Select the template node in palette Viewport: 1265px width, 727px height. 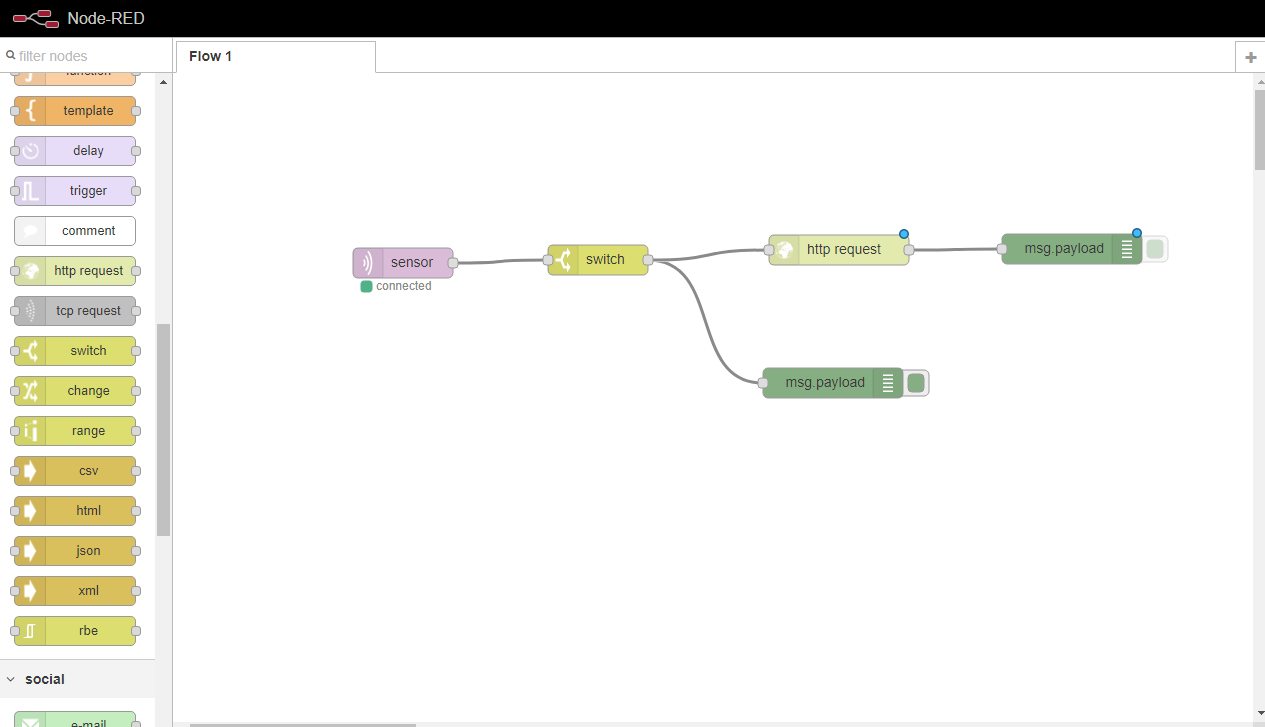(75, 111)
